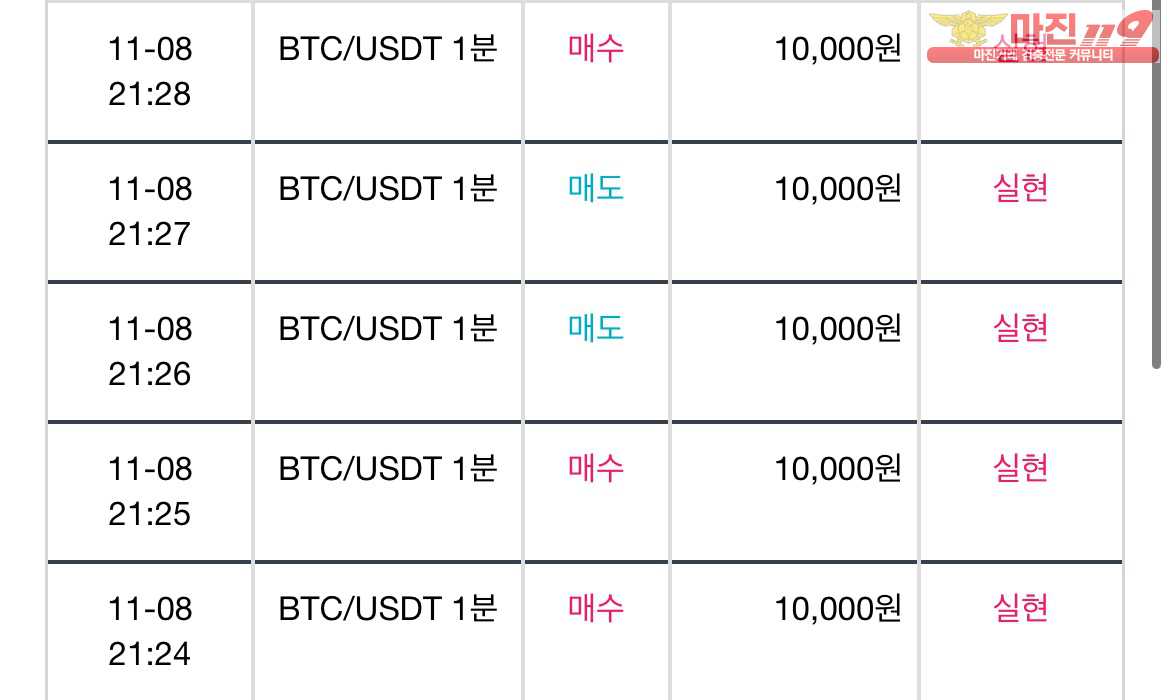Click 매수 in the 21:25 row

point(595,469)
